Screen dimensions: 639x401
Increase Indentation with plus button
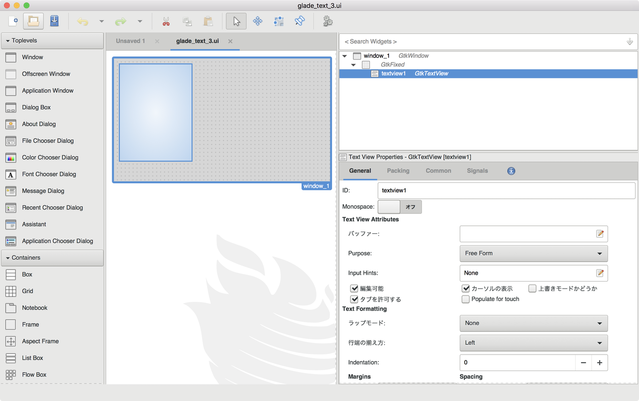[599, 363]
